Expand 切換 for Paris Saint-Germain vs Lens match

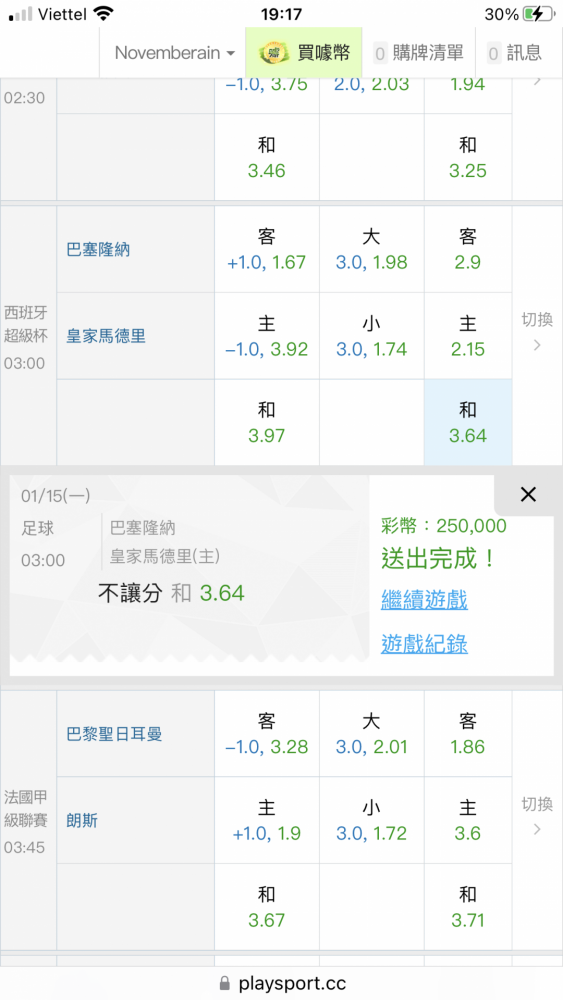(537, 816)
